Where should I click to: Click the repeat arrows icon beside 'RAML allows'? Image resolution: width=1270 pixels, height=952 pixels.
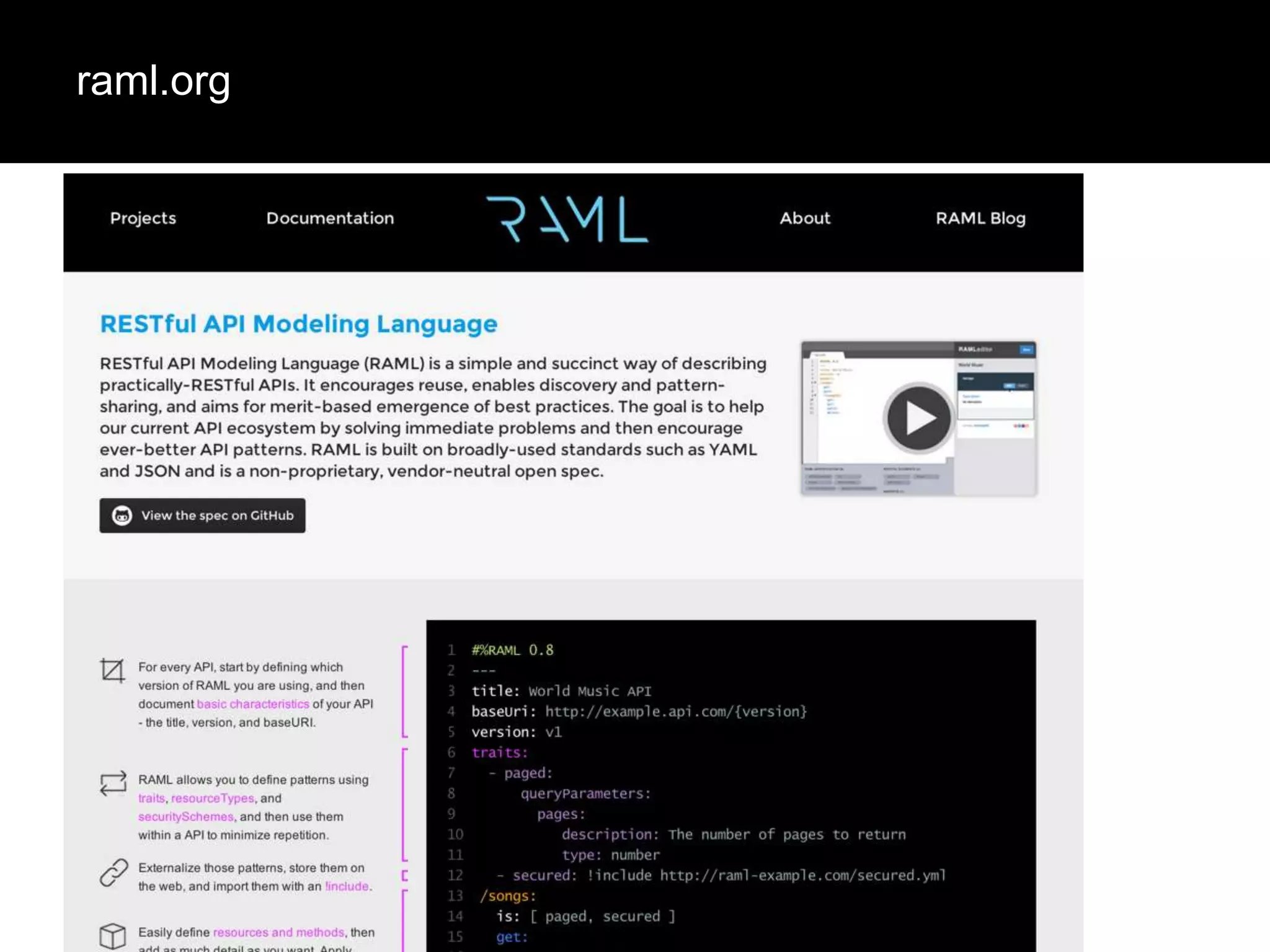coord(113,783)
